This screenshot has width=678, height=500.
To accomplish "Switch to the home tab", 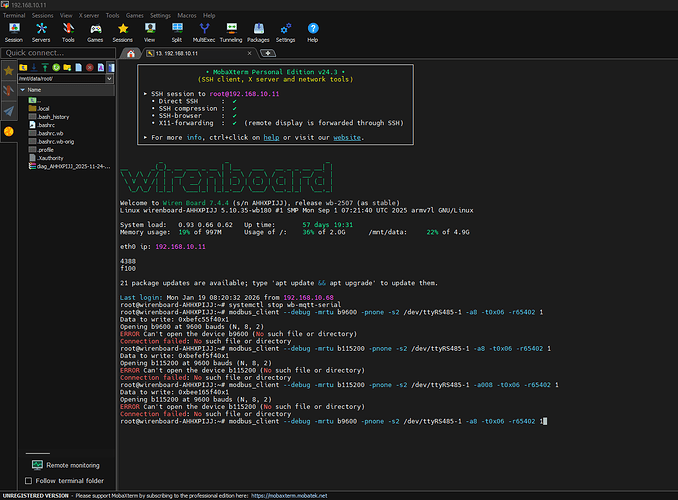I will click(x=130, y=52).
